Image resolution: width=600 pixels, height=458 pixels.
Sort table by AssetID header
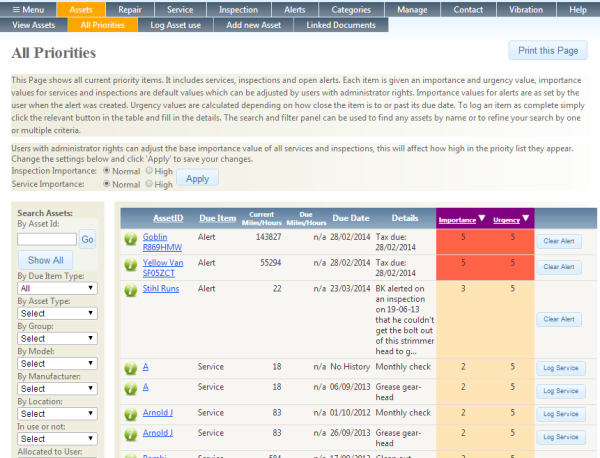click(x=168, y=218)
